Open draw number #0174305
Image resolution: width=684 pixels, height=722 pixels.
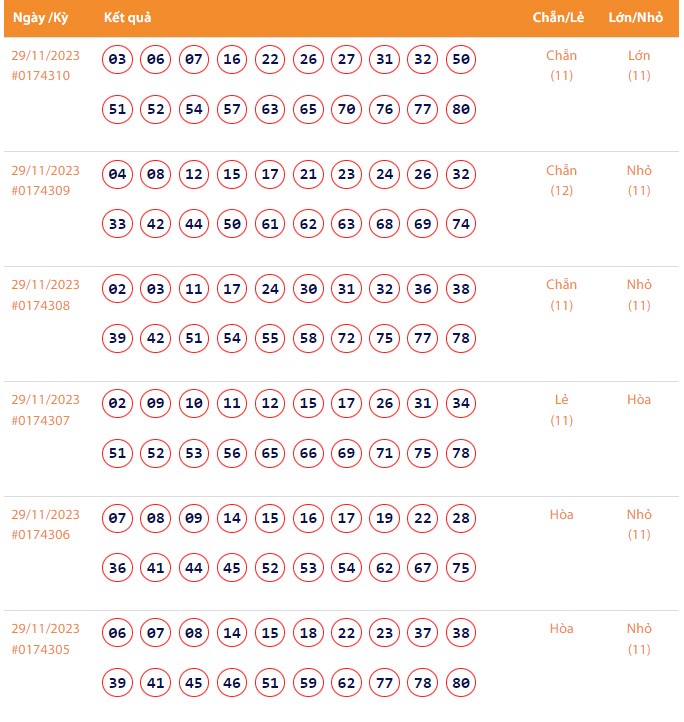click(41, 651)
